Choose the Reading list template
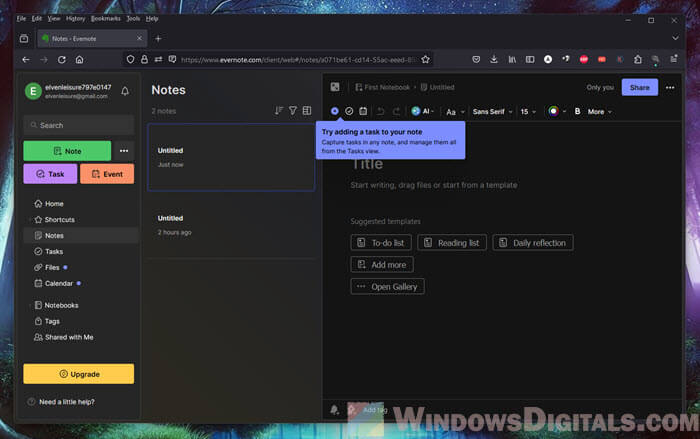700x439 pixels. [452, 242]
